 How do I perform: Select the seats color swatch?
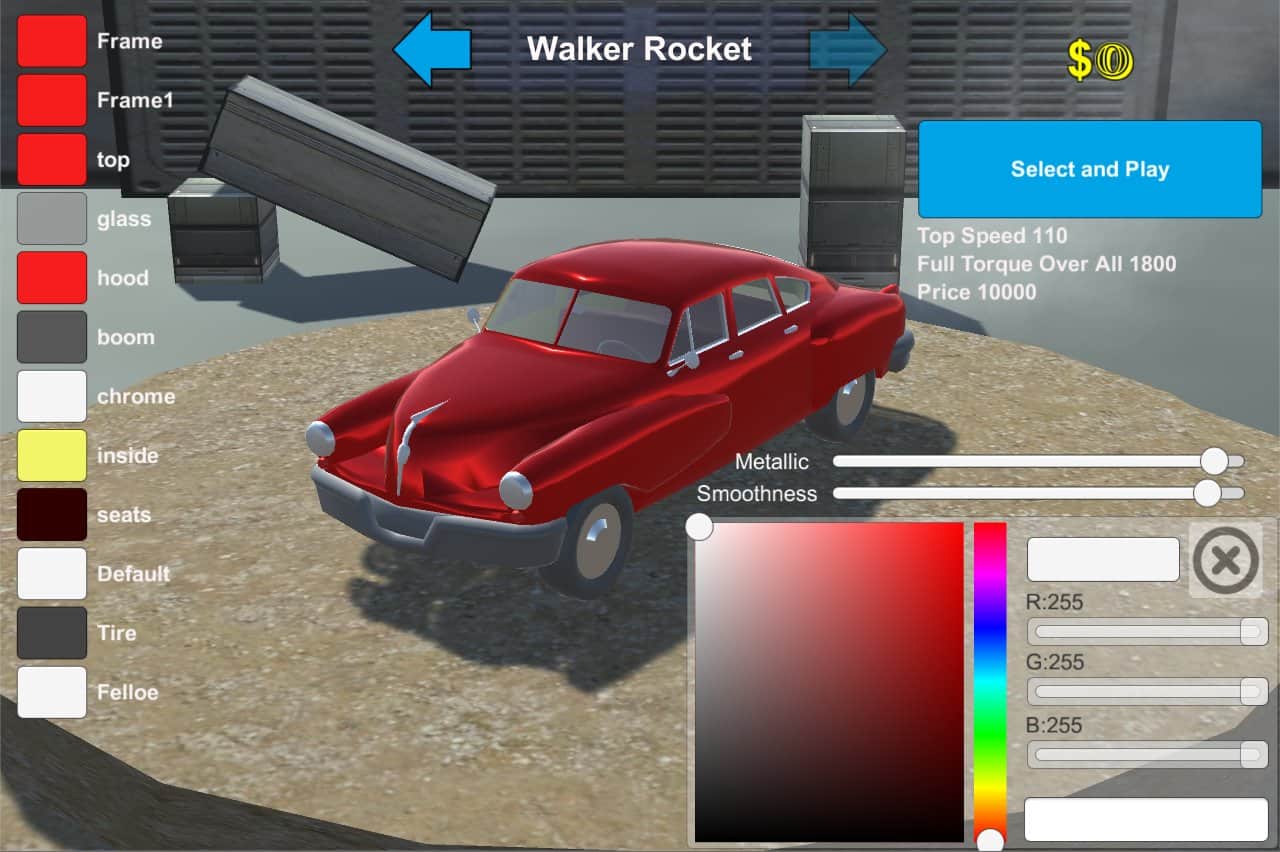[51, 515]
